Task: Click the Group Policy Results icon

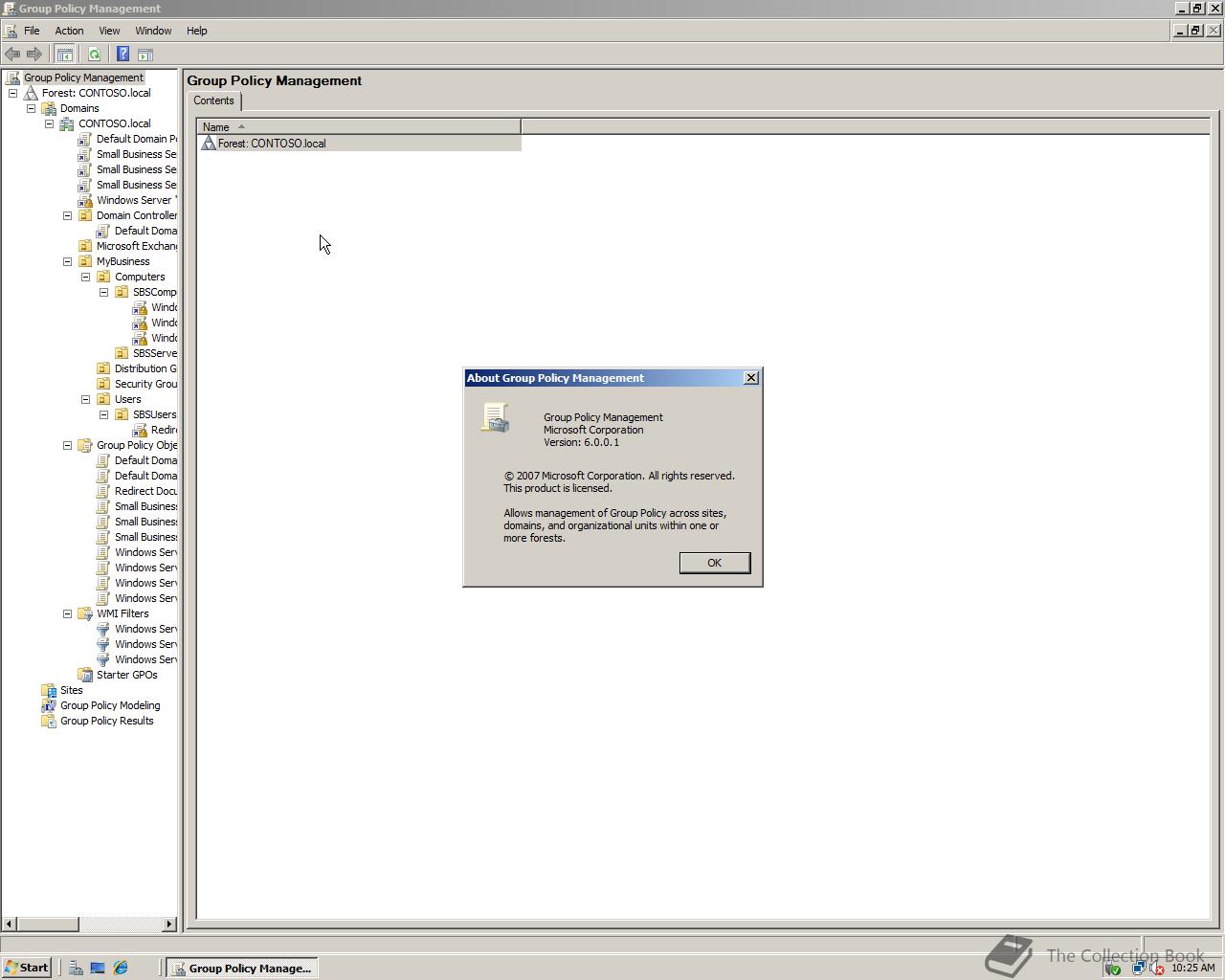Action: point(49,721)
